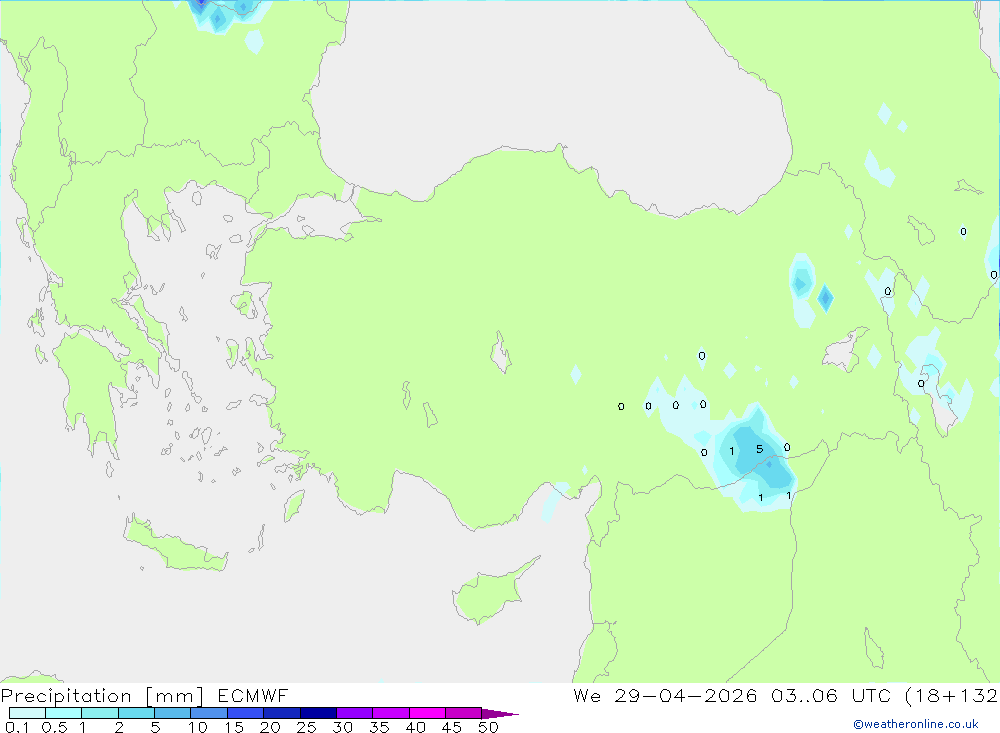
Task: Click the legend scale label '0.5'
Action: [54, 727]
